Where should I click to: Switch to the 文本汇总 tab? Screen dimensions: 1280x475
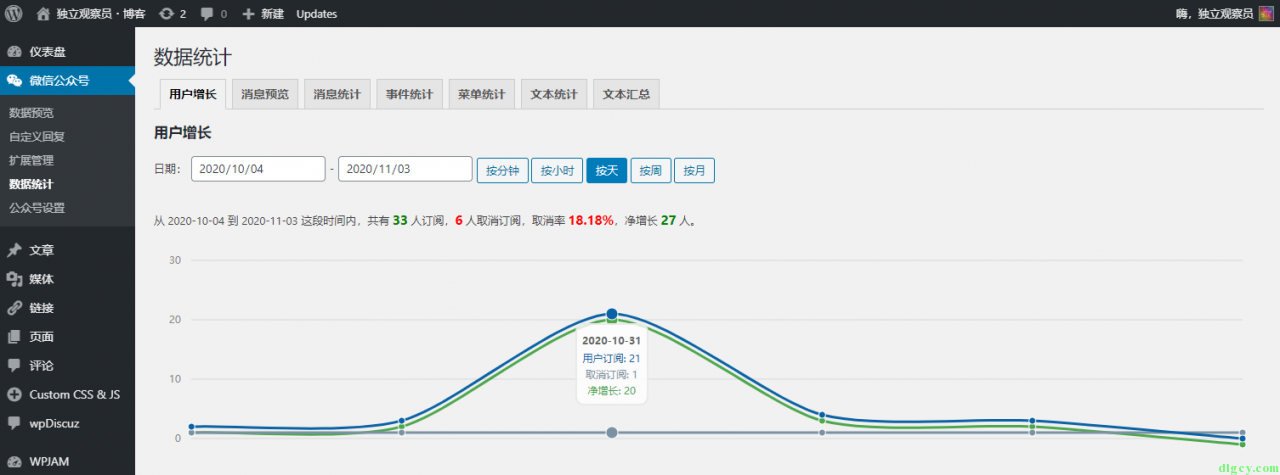(x=626, y=94)
